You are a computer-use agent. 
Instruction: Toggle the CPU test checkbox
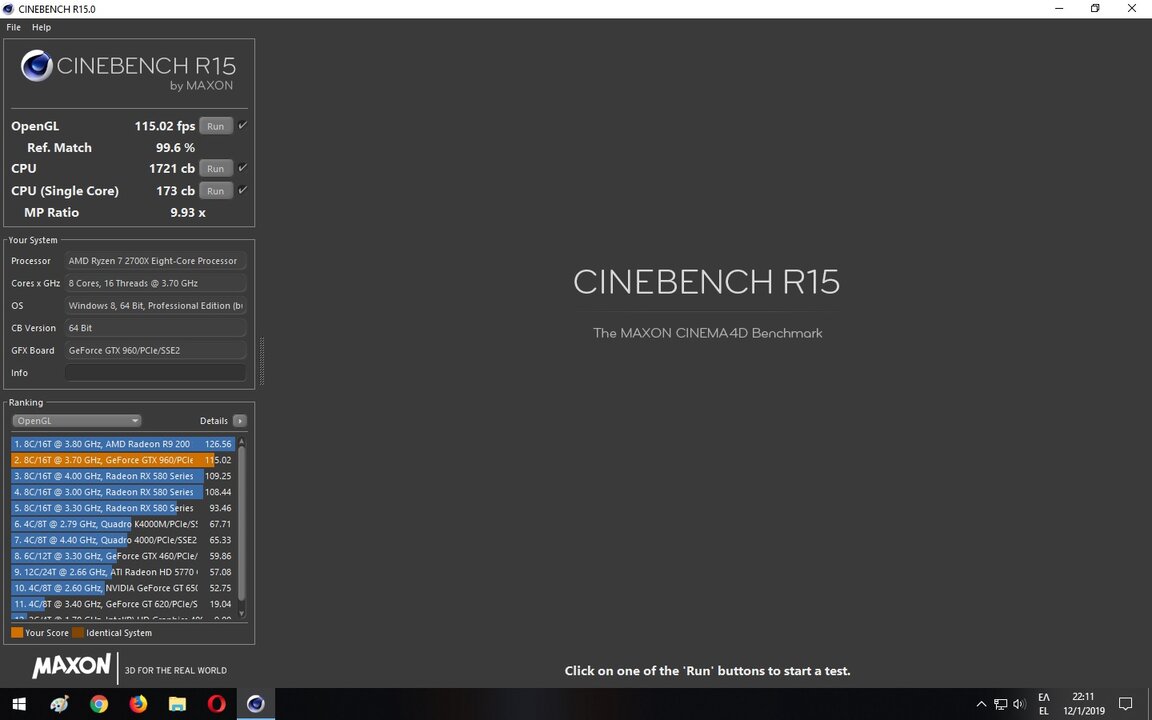point(242,168)
